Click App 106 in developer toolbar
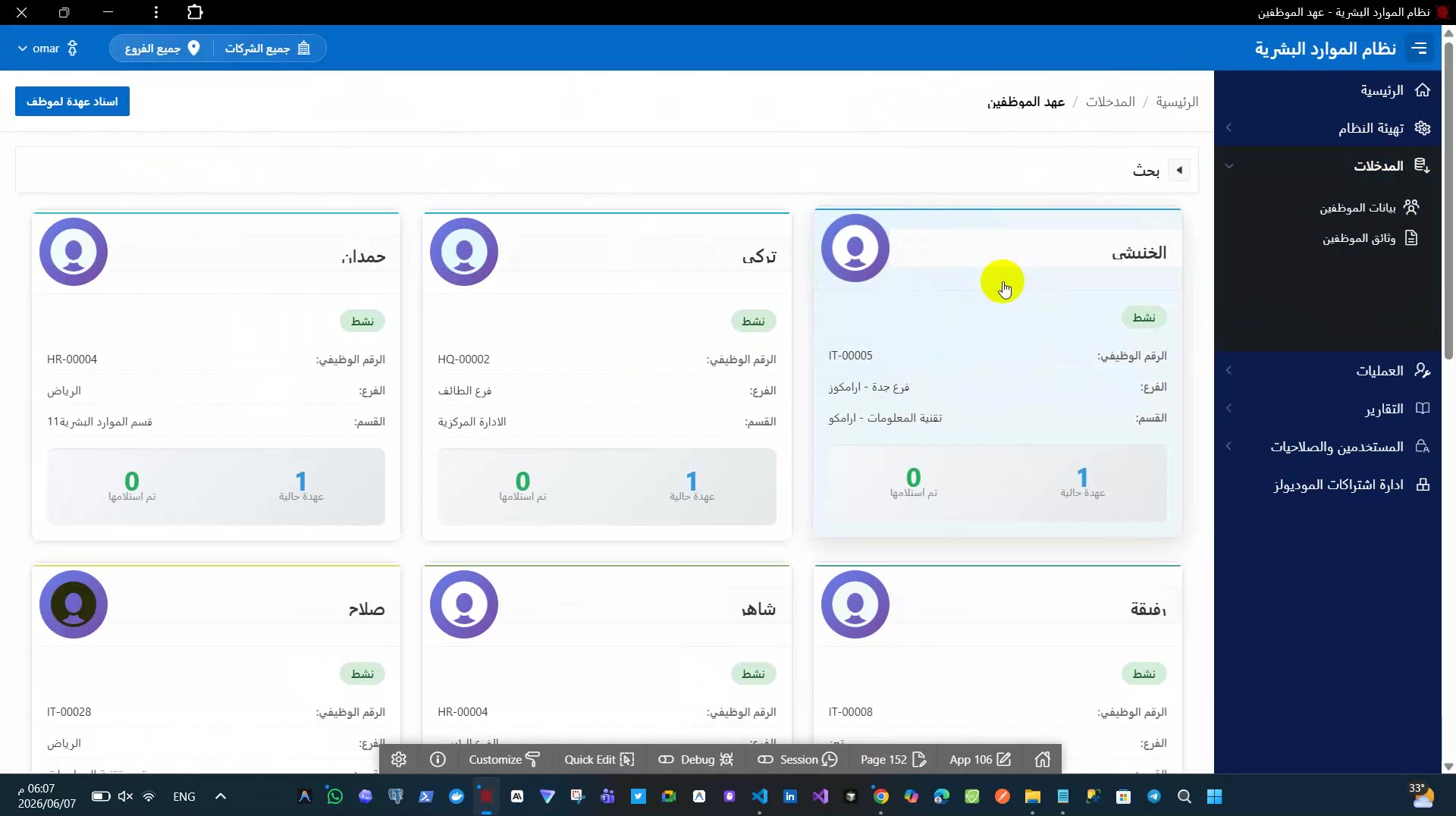Viewport: 1456px width, 816px height. [x=981, y=759]
